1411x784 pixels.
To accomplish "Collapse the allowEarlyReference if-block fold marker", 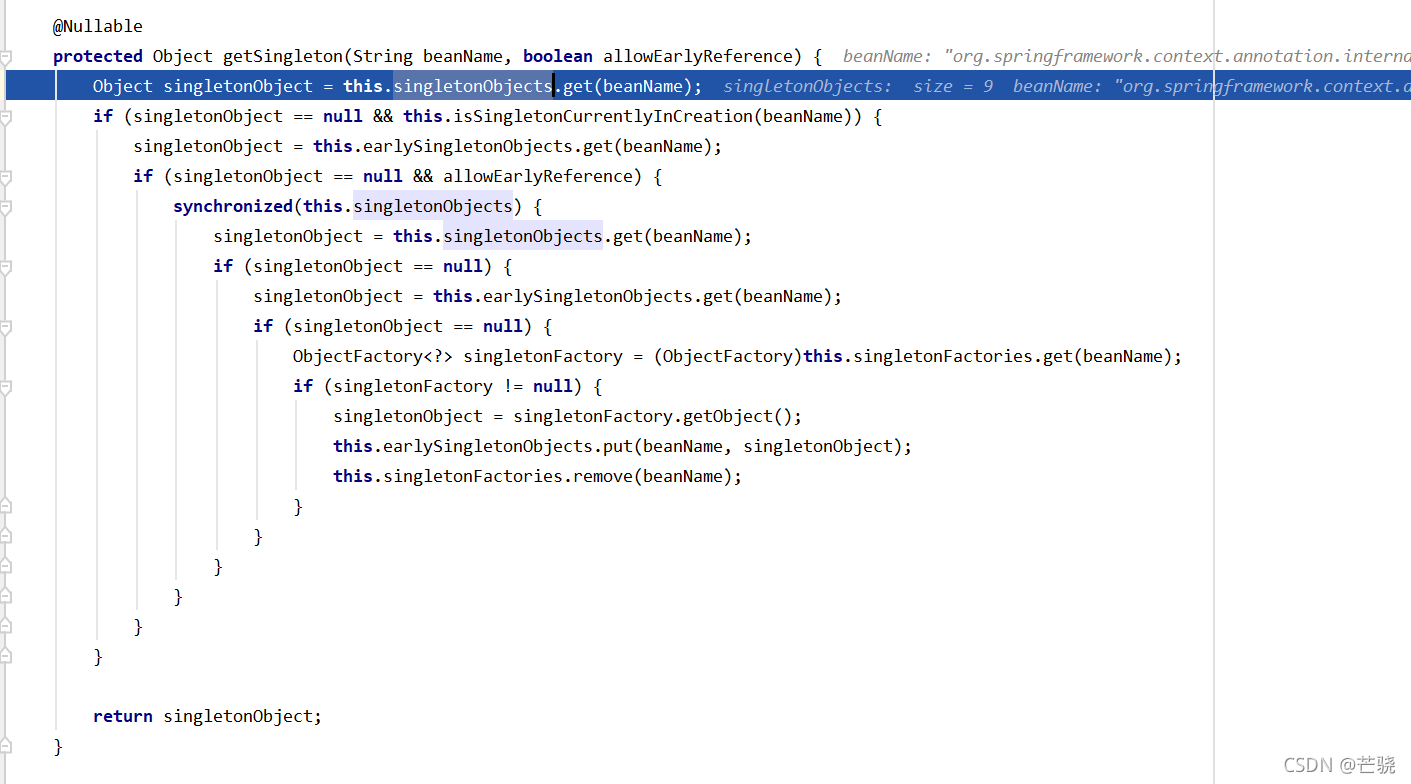I will (x=5, y=177).
